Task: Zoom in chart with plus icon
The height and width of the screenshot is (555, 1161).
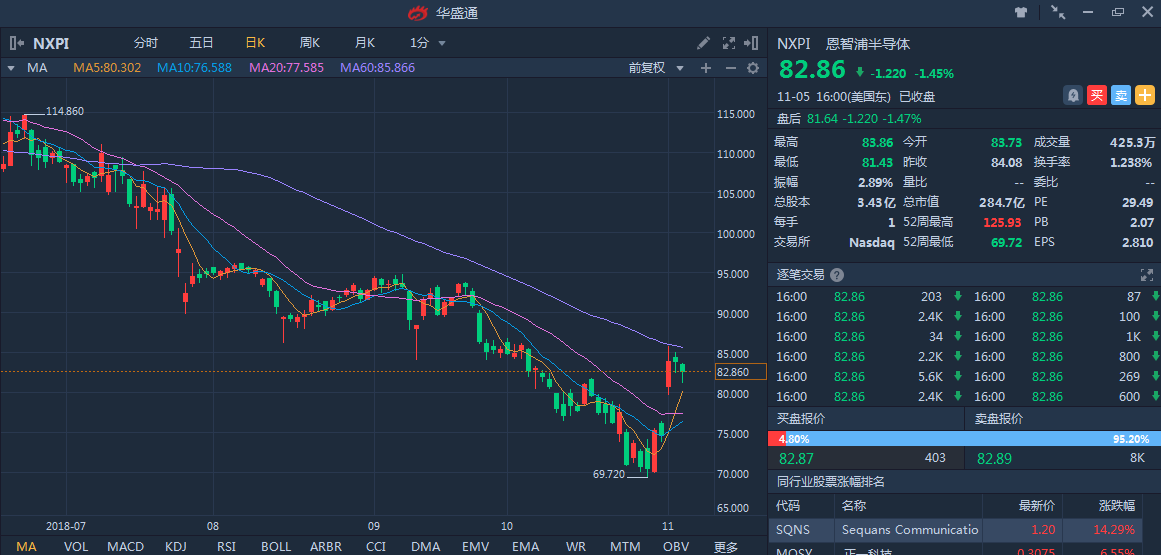Action: [706, 68]
